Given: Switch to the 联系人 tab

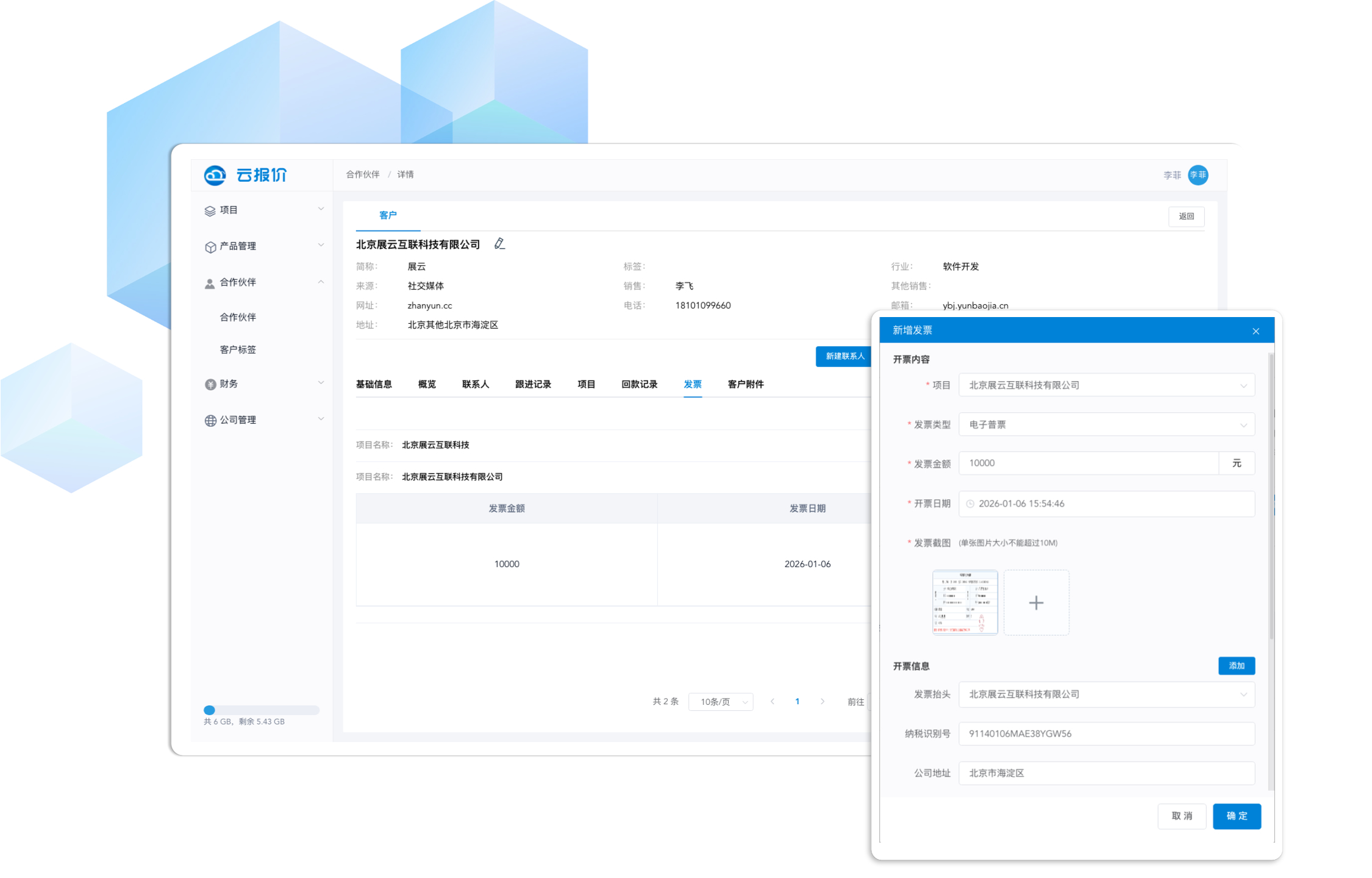Looking at the screenshot, I should click(x=475, y=384).
